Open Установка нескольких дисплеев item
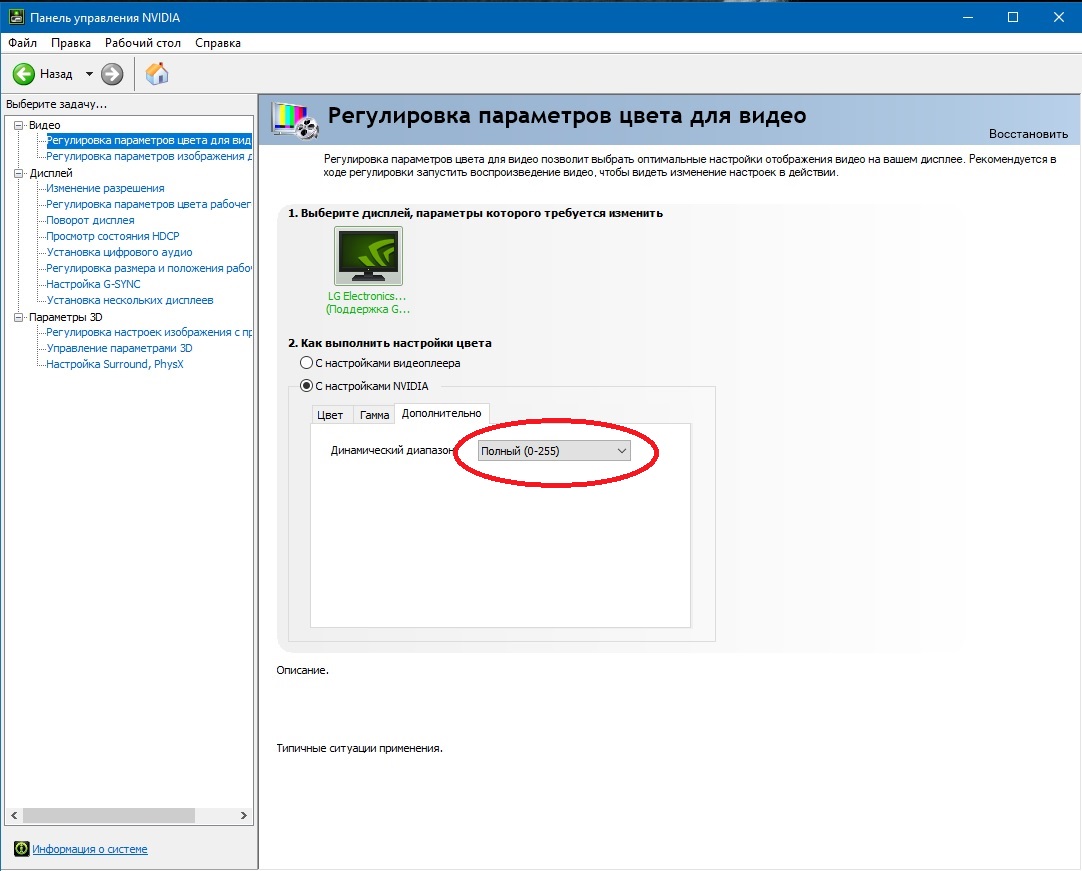 (130, 300)
